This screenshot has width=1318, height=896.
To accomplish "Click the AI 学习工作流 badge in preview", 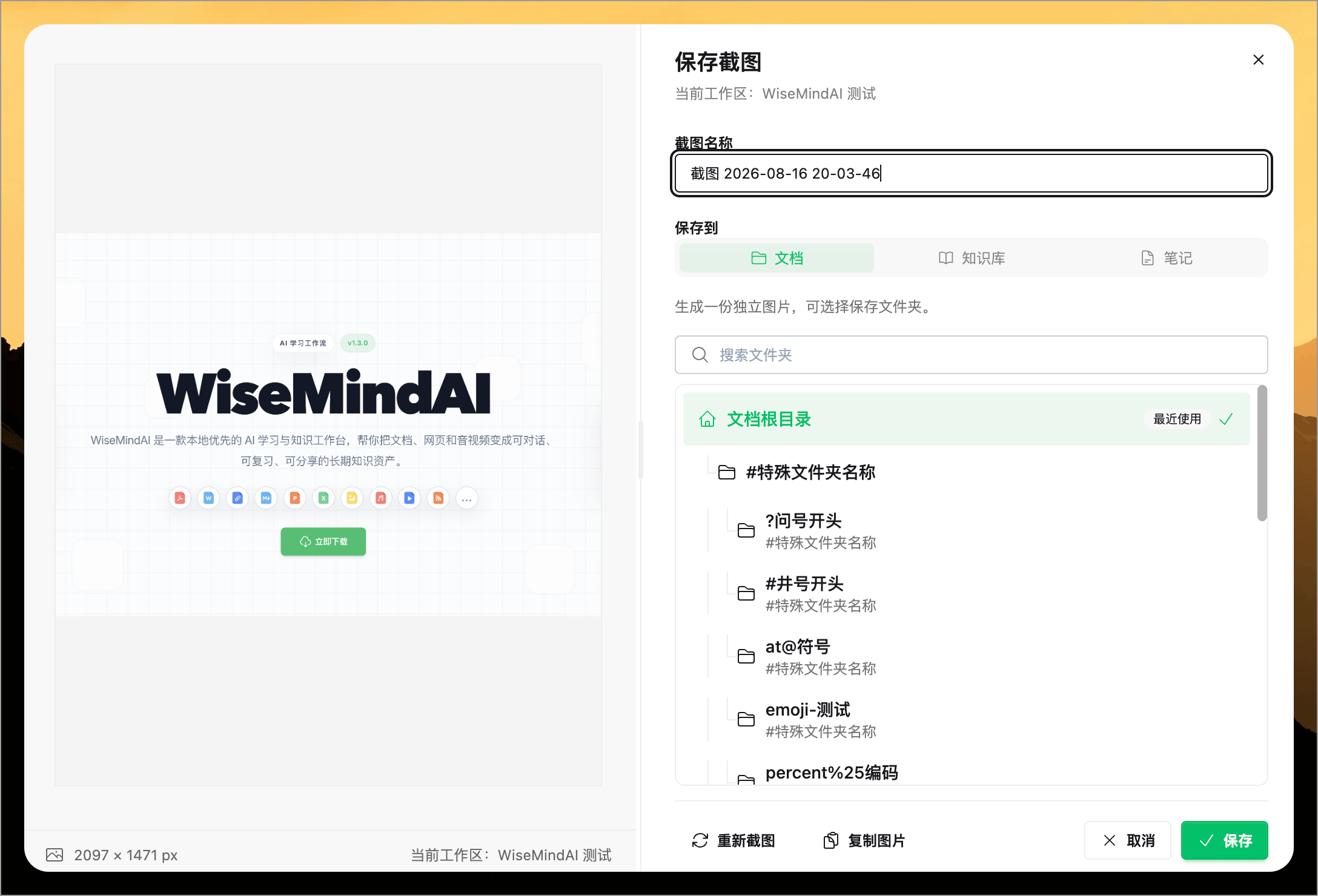I will coord(303,343).
